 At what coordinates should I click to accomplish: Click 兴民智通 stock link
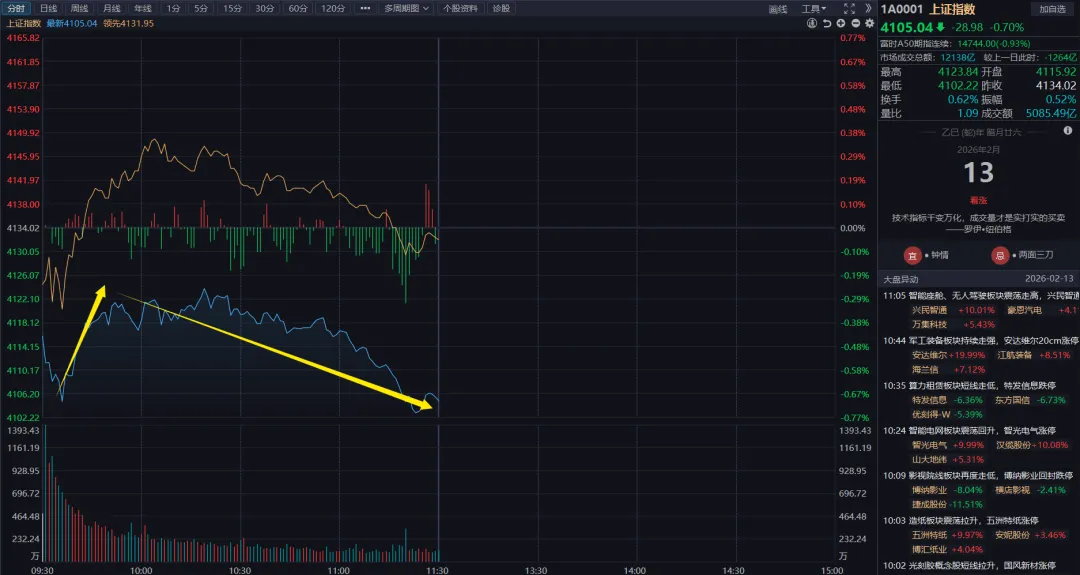[929, 311]
